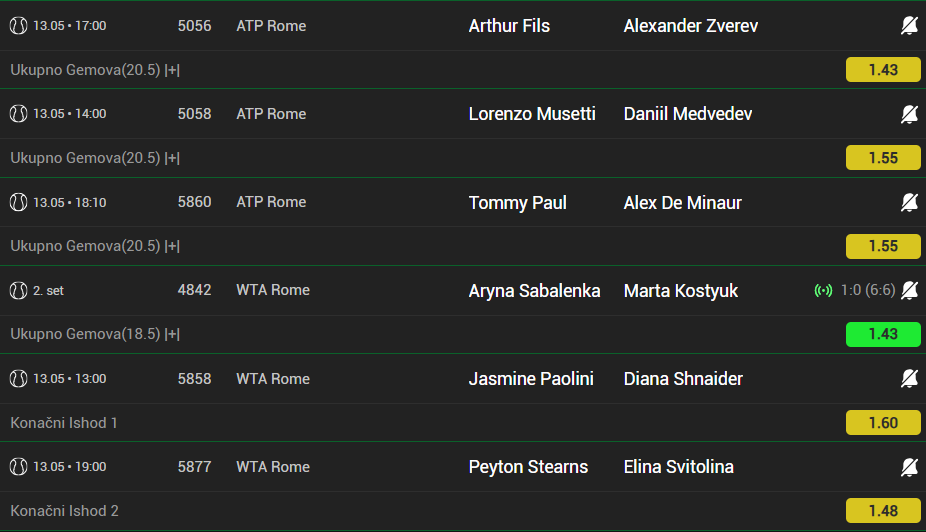Viewport: 926px width, 532px height.
Task: Select the green 1.43 odds button
Action: pyautogui.click(x=883, y=334)
